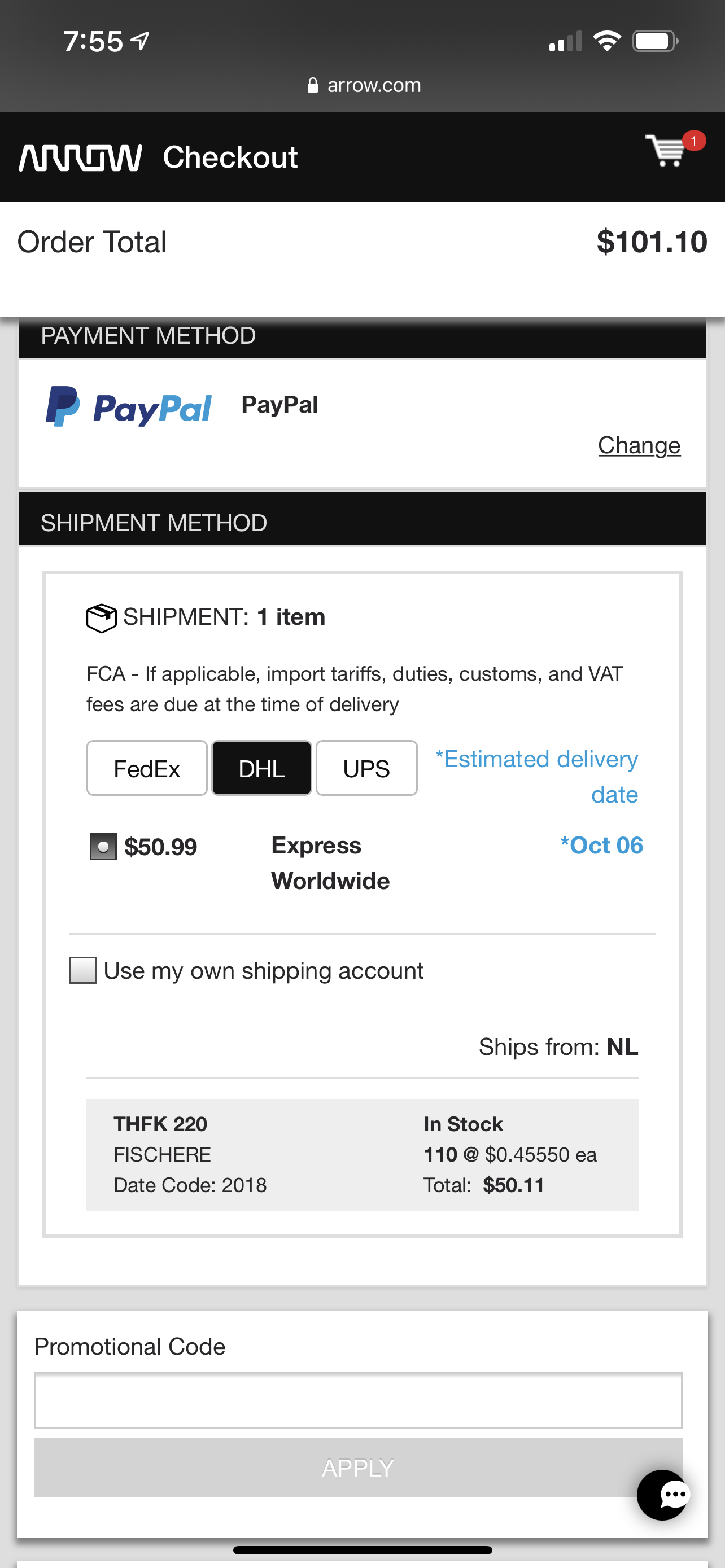Tap the battery status icon
Screen dimensions: 725x1568
click(x=655, y=41)
